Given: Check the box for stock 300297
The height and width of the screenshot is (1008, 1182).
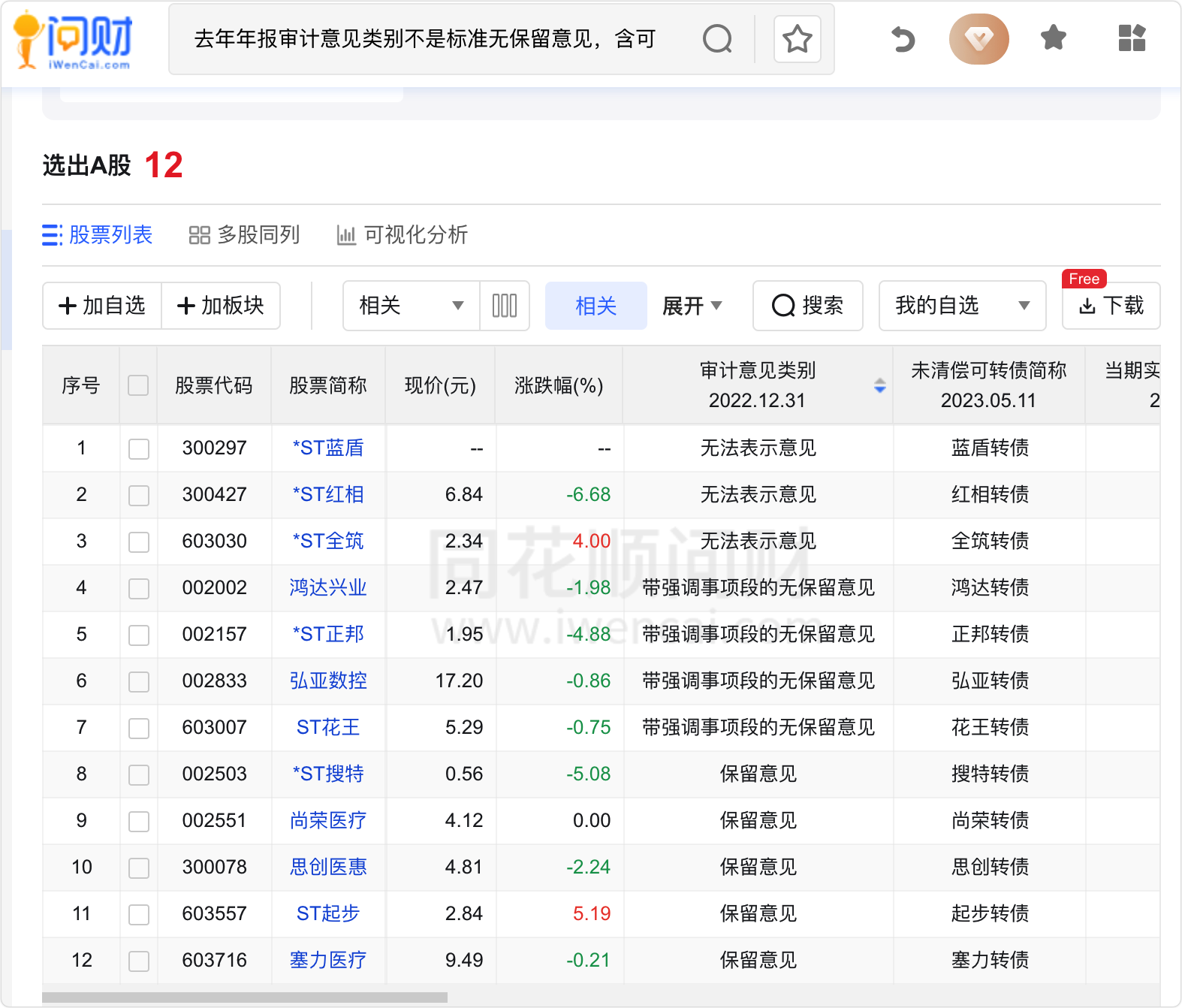Looking at the screenshot, I should 139,449.
